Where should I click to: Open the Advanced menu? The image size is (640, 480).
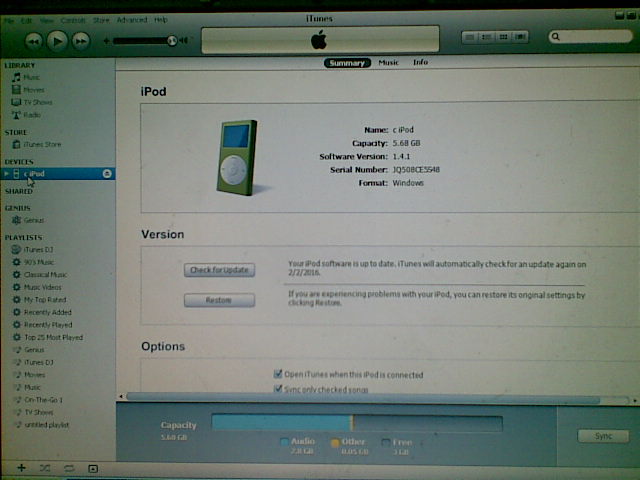point(132,20)
